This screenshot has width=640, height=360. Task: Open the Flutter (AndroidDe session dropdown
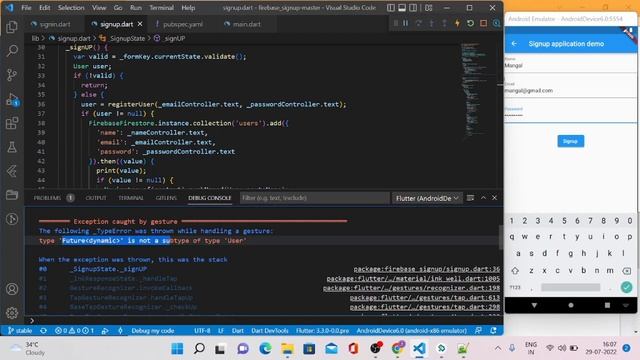pyautogui.click(x=427, y=198)
